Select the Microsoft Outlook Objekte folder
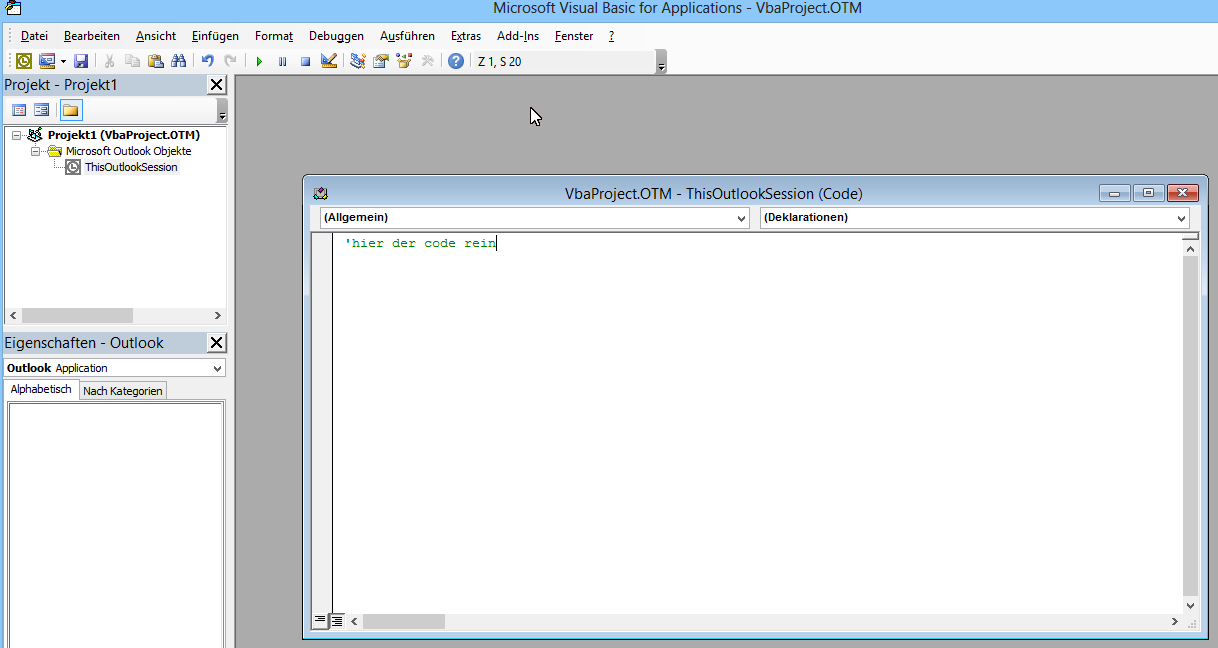Image resolution: width=1218 pixels, height=648 pixels. tap(128, 151)
